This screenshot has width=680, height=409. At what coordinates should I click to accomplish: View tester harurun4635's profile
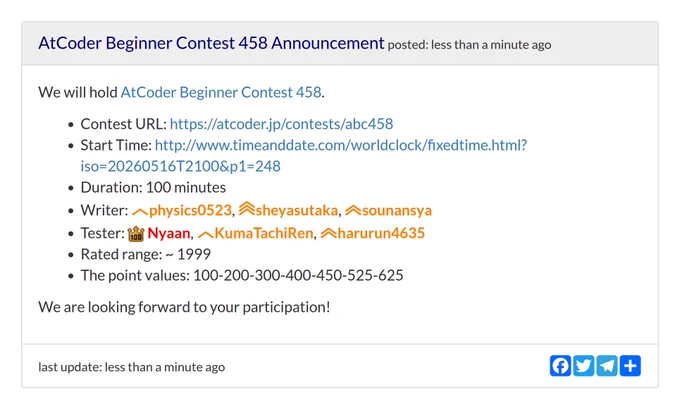(x=381, y=233)
